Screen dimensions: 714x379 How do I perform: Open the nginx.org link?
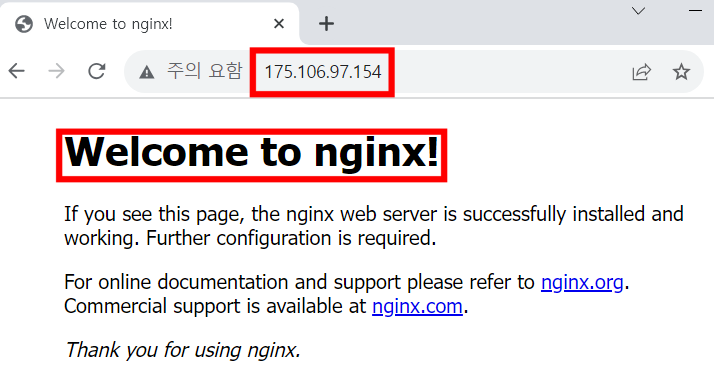point(582,282)
